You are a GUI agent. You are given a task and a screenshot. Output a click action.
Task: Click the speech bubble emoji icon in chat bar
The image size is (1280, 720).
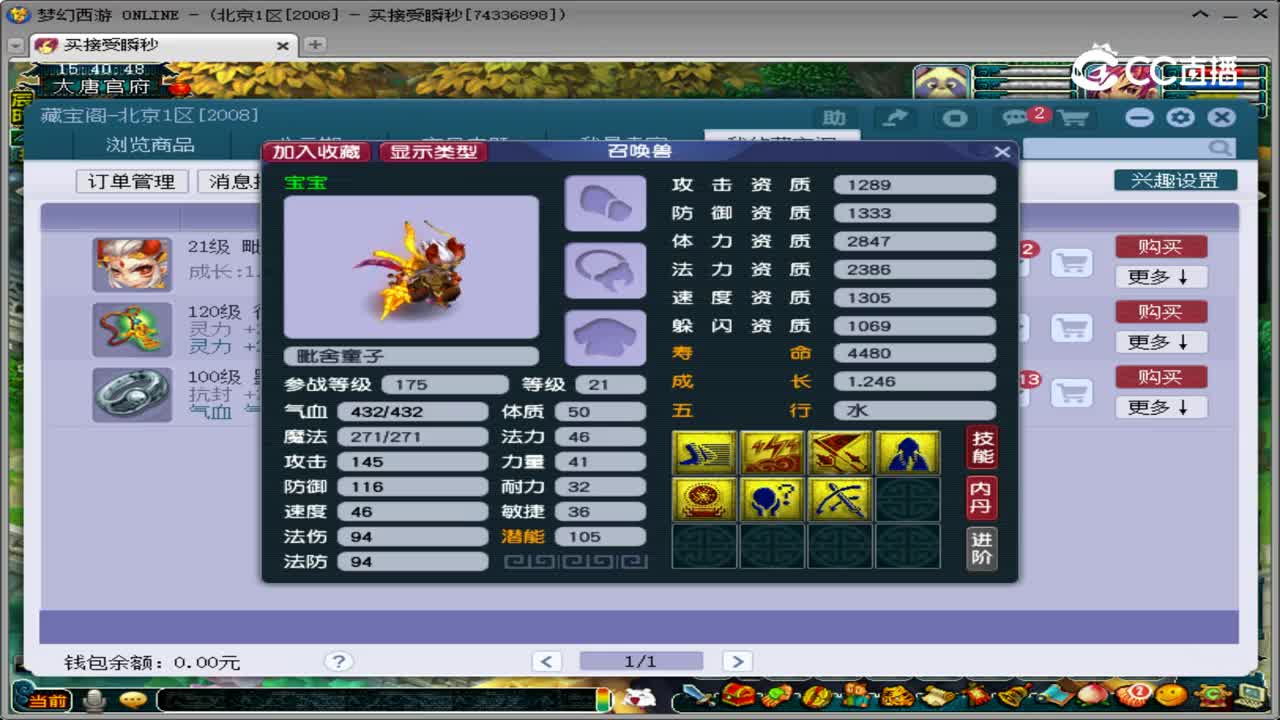point(133,699)
